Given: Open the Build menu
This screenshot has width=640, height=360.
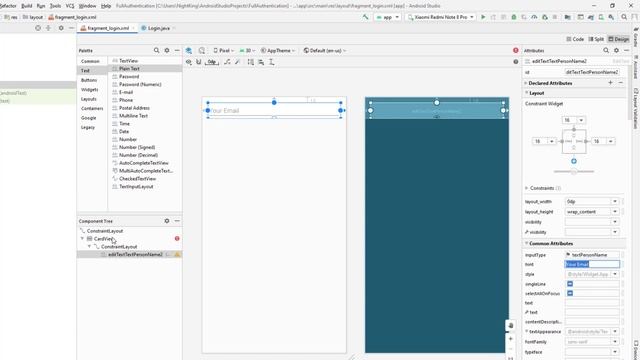Looking at the screenshot, I should pyautogui.click(x=27, y=6).
